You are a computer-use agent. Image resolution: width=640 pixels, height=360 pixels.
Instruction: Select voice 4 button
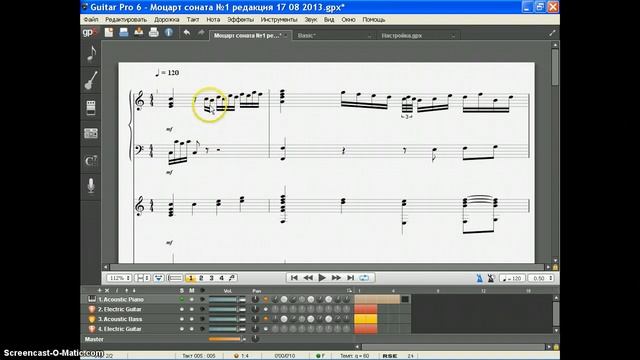(222, 278)
